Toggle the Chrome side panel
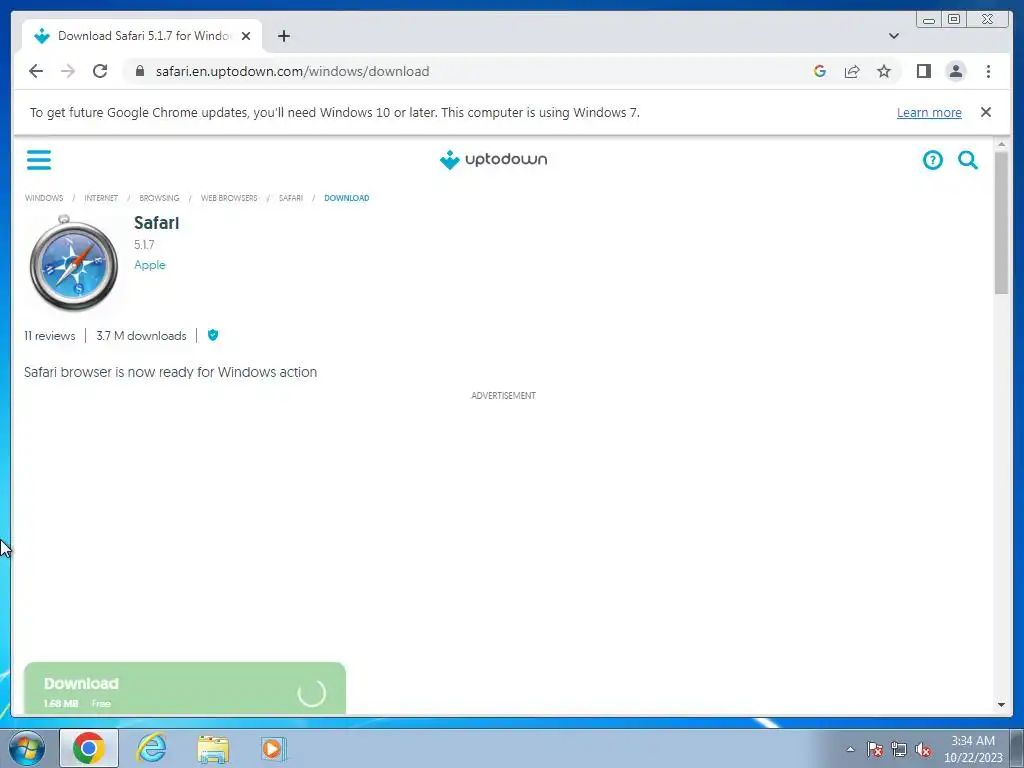This screenshot has height=768, width=1024. click(x=923, y=71)
